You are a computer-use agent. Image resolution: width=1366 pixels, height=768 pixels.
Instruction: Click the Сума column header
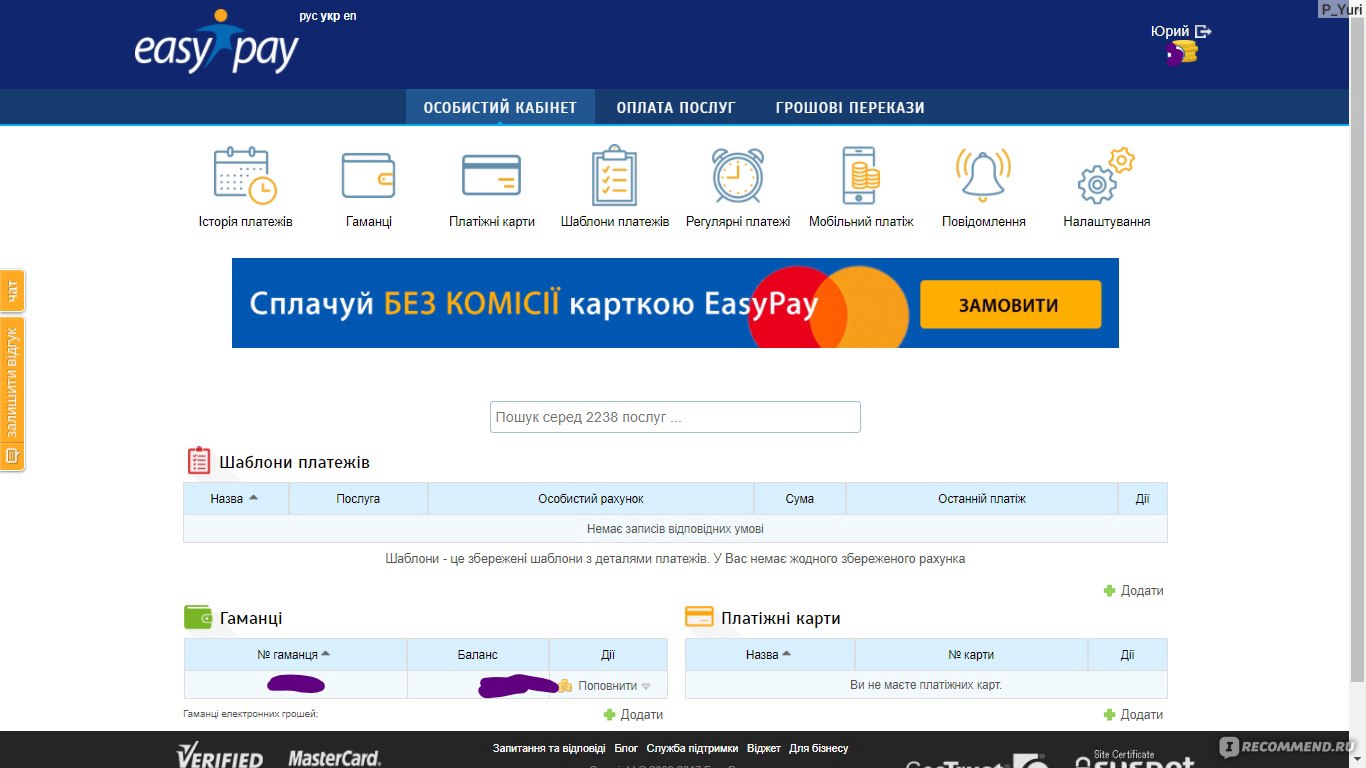click(x=800, y=498)
